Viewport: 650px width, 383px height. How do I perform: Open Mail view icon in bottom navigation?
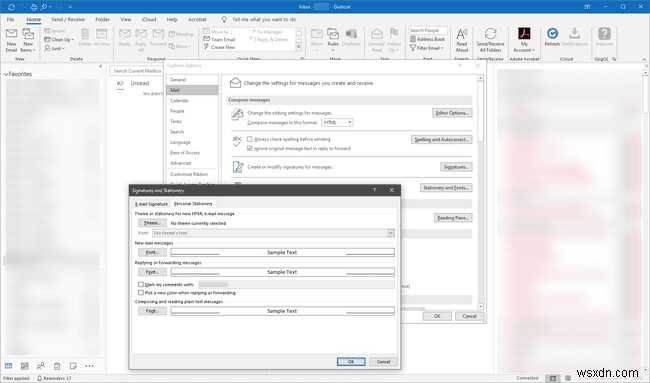pyautogui.click(x=9, y=366)
